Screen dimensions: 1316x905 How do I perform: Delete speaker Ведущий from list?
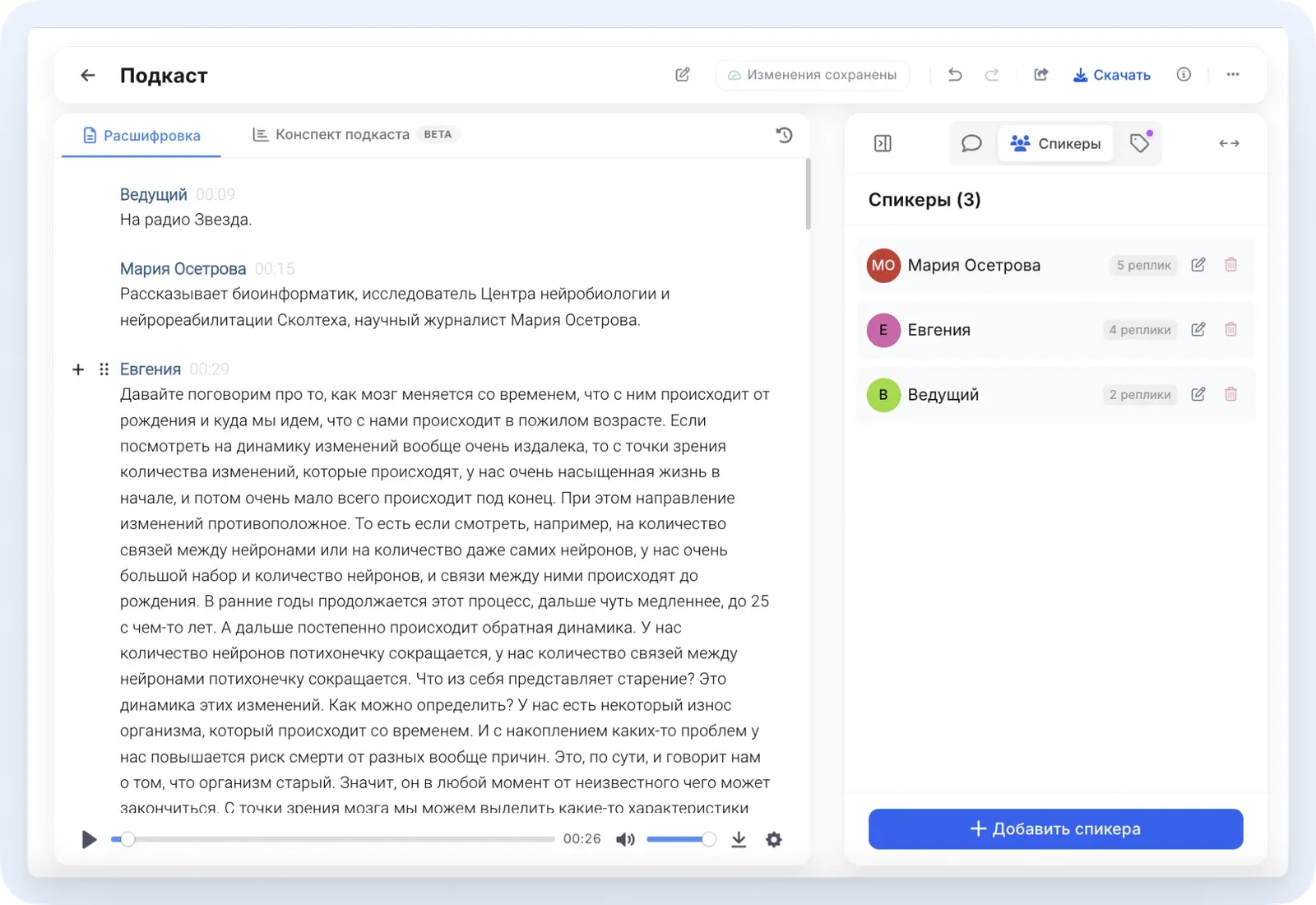[x=1230, y=394]
